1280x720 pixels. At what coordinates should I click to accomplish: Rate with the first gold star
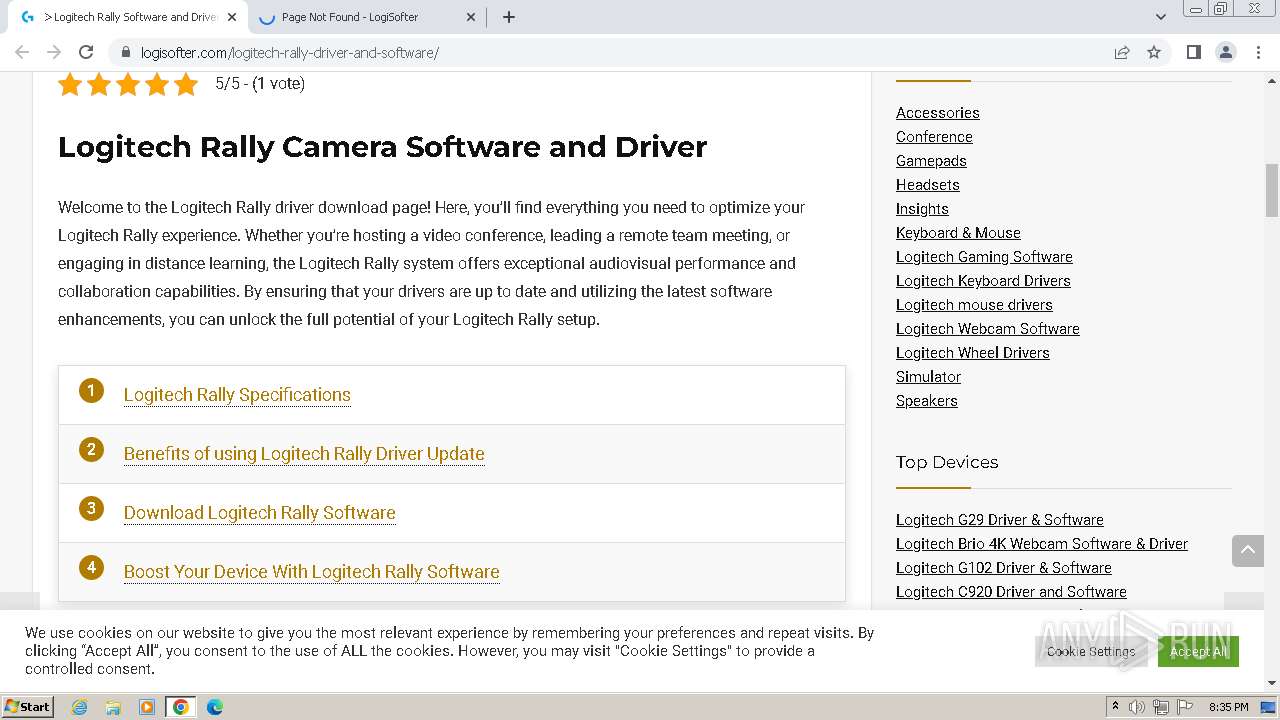(x=70, y=84)
